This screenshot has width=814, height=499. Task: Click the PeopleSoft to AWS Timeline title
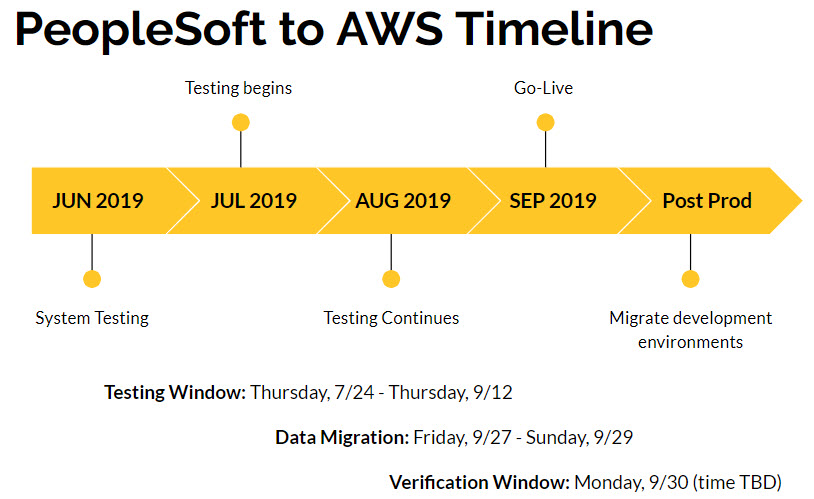coord(334,29)
